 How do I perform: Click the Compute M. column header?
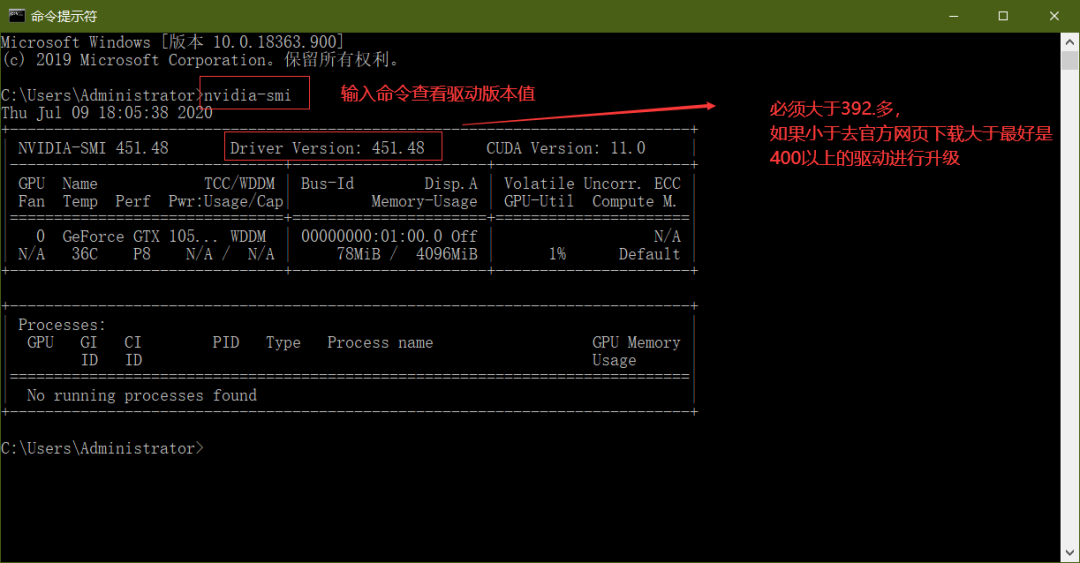[634, 201]
